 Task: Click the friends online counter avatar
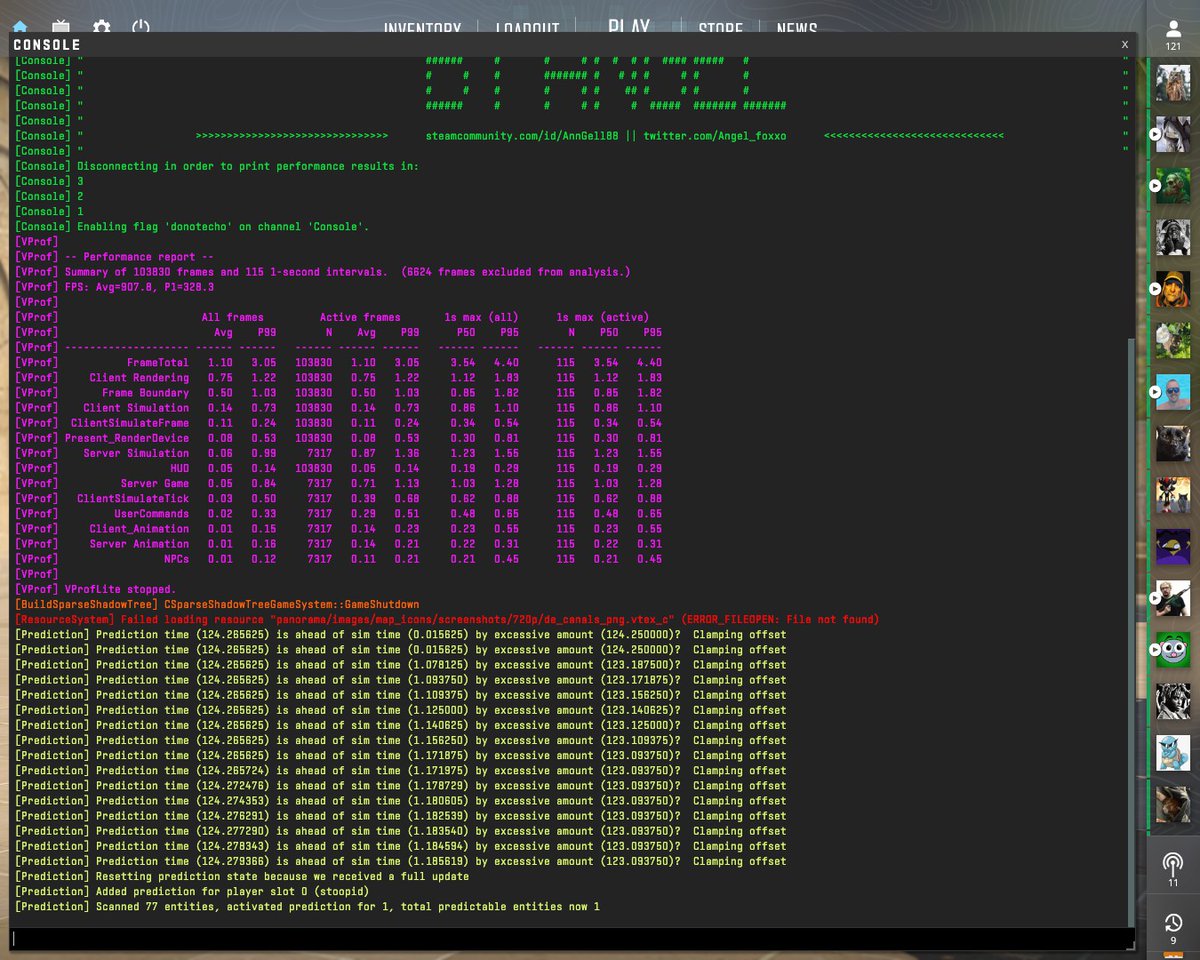coord(1172,30)
